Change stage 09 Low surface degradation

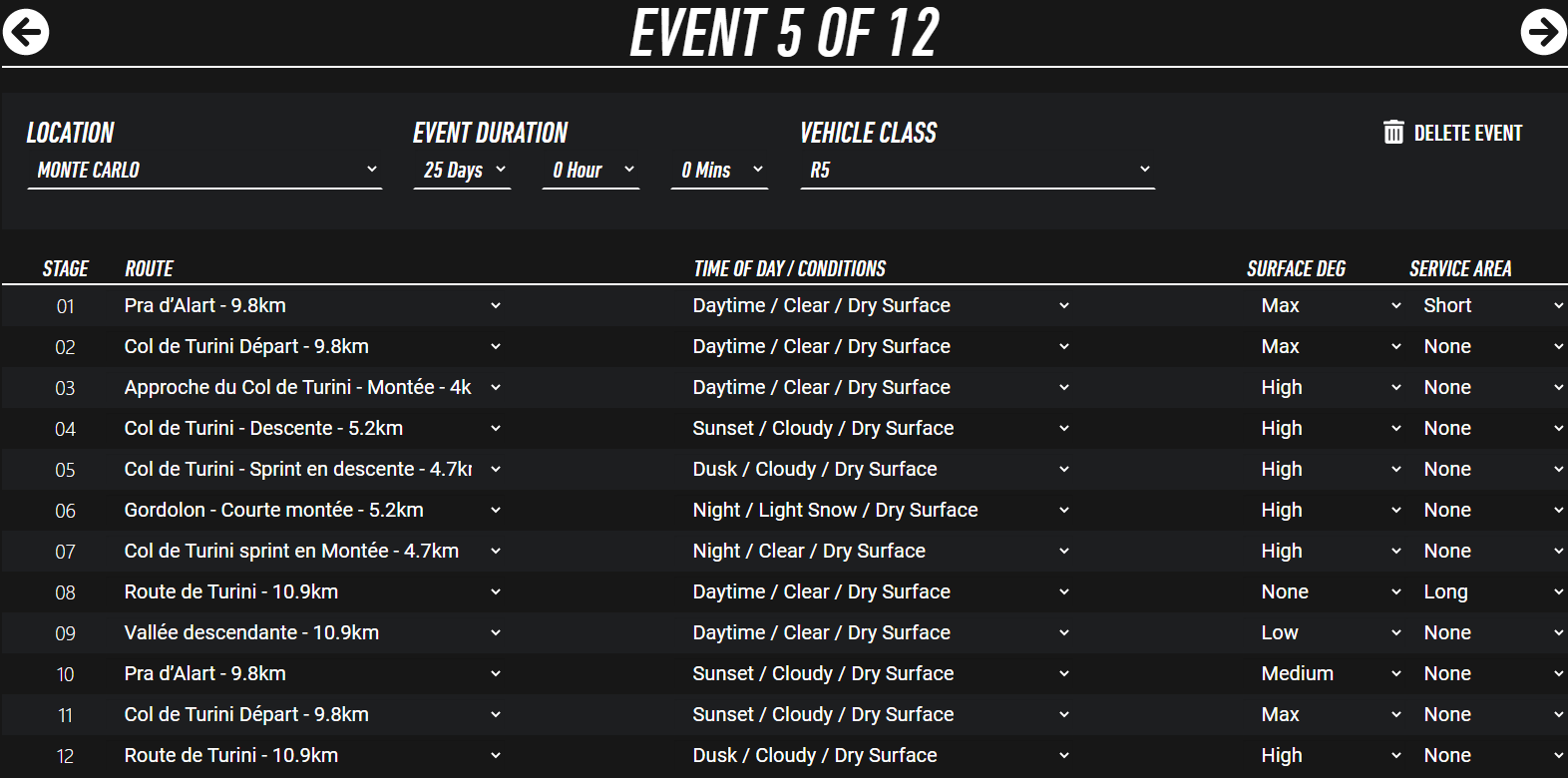[x=1331, y=633]
